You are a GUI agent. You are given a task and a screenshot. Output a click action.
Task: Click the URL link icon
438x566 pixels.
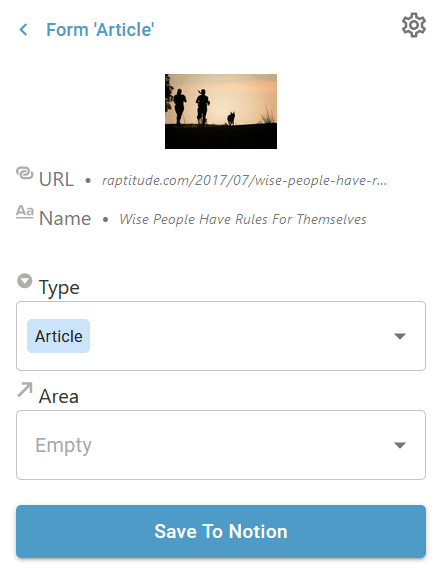[25, 173]
